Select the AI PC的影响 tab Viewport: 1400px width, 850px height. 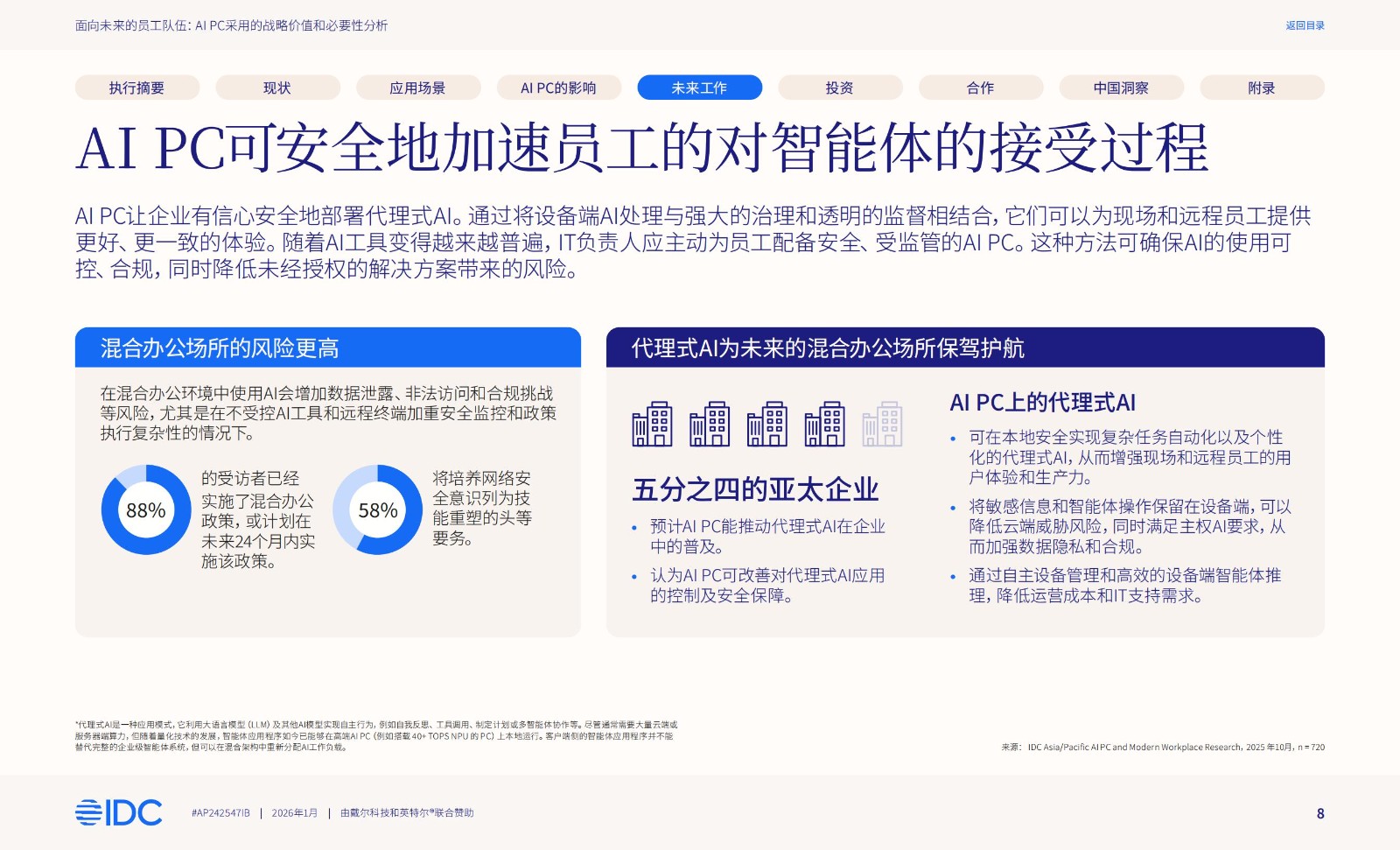pos(558,88)
